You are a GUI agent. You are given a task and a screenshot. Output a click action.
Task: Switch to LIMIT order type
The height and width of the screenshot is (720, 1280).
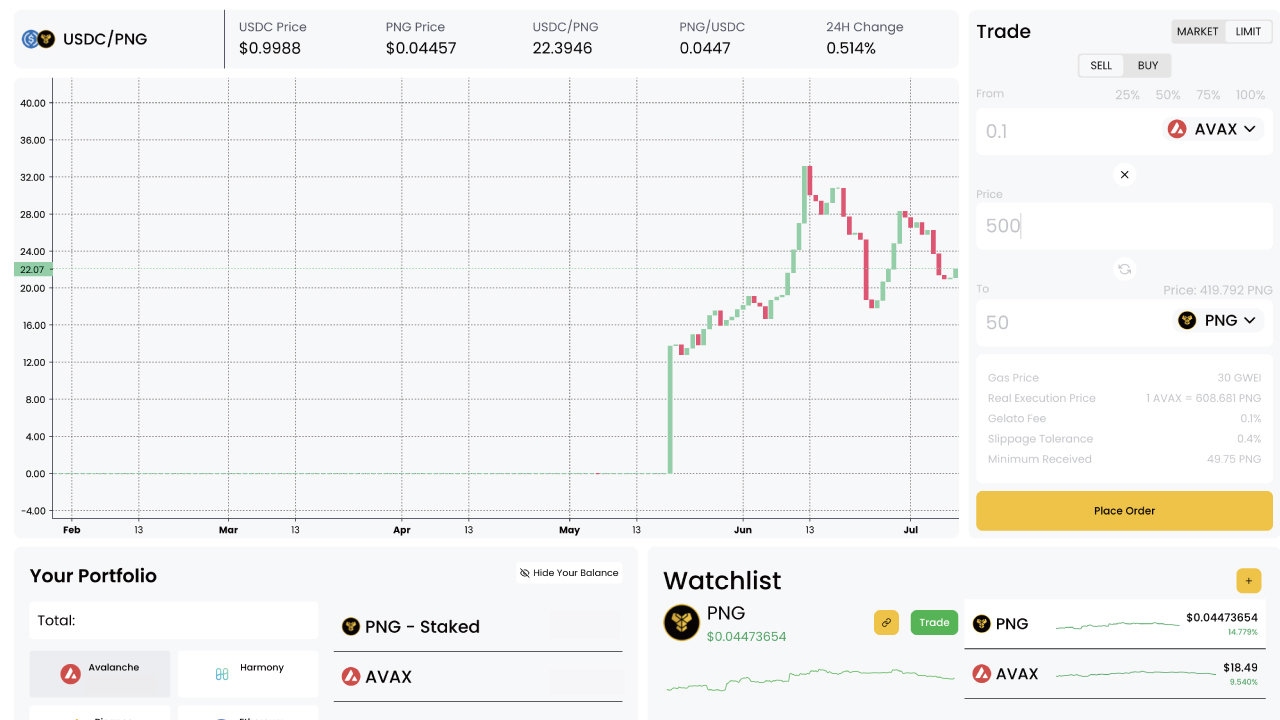tap(1248, 32)
